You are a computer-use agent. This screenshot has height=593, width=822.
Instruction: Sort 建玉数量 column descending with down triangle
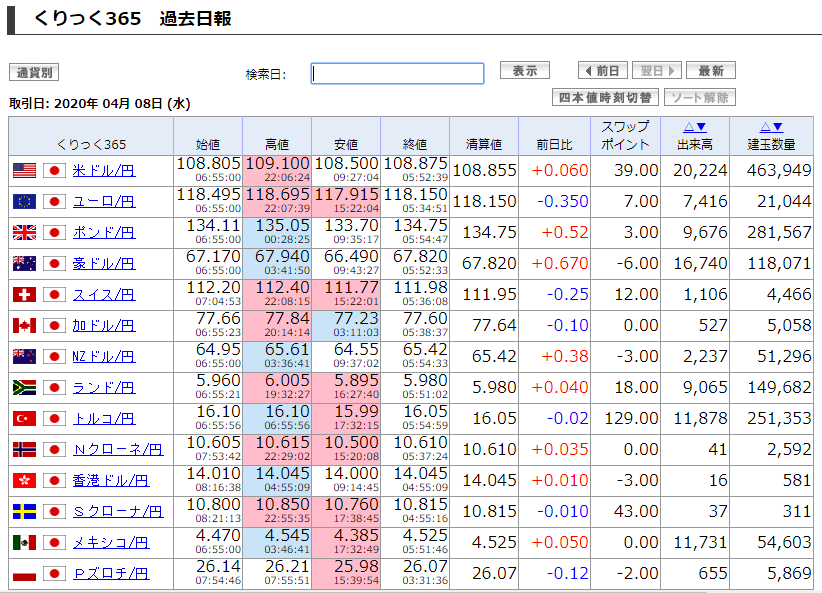pos(777,127)
